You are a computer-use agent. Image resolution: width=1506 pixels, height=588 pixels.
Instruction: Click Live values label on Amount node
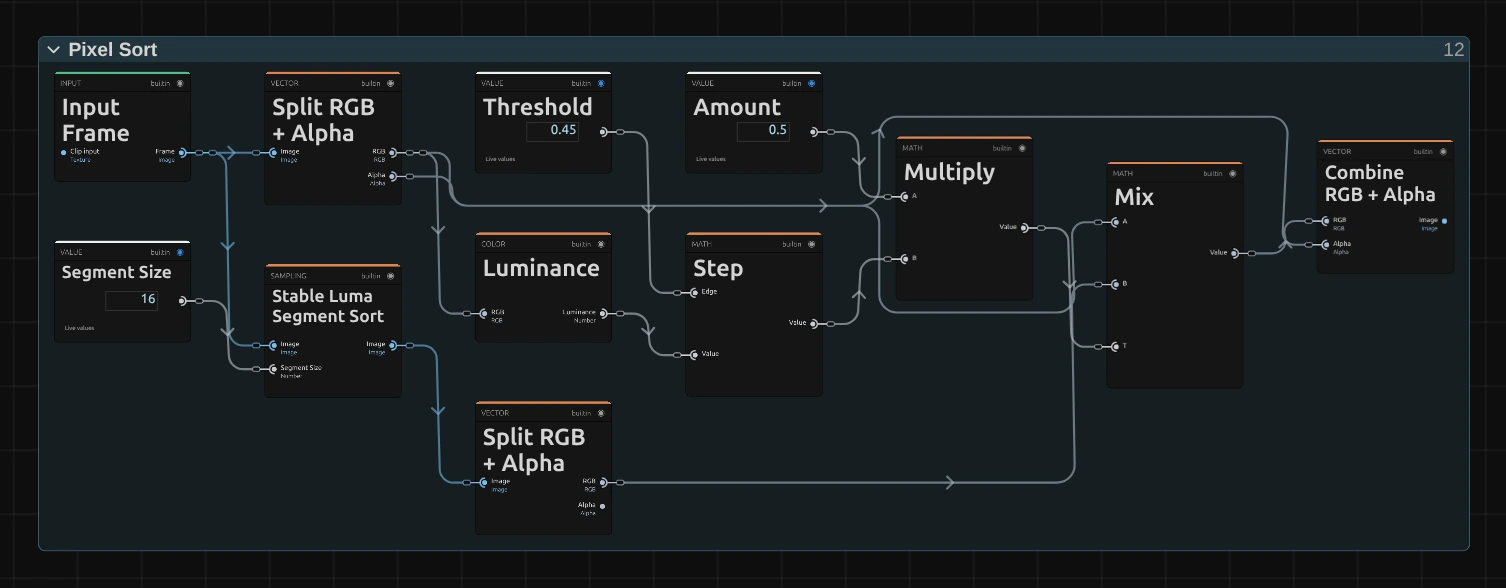click(x=711, y=159)
